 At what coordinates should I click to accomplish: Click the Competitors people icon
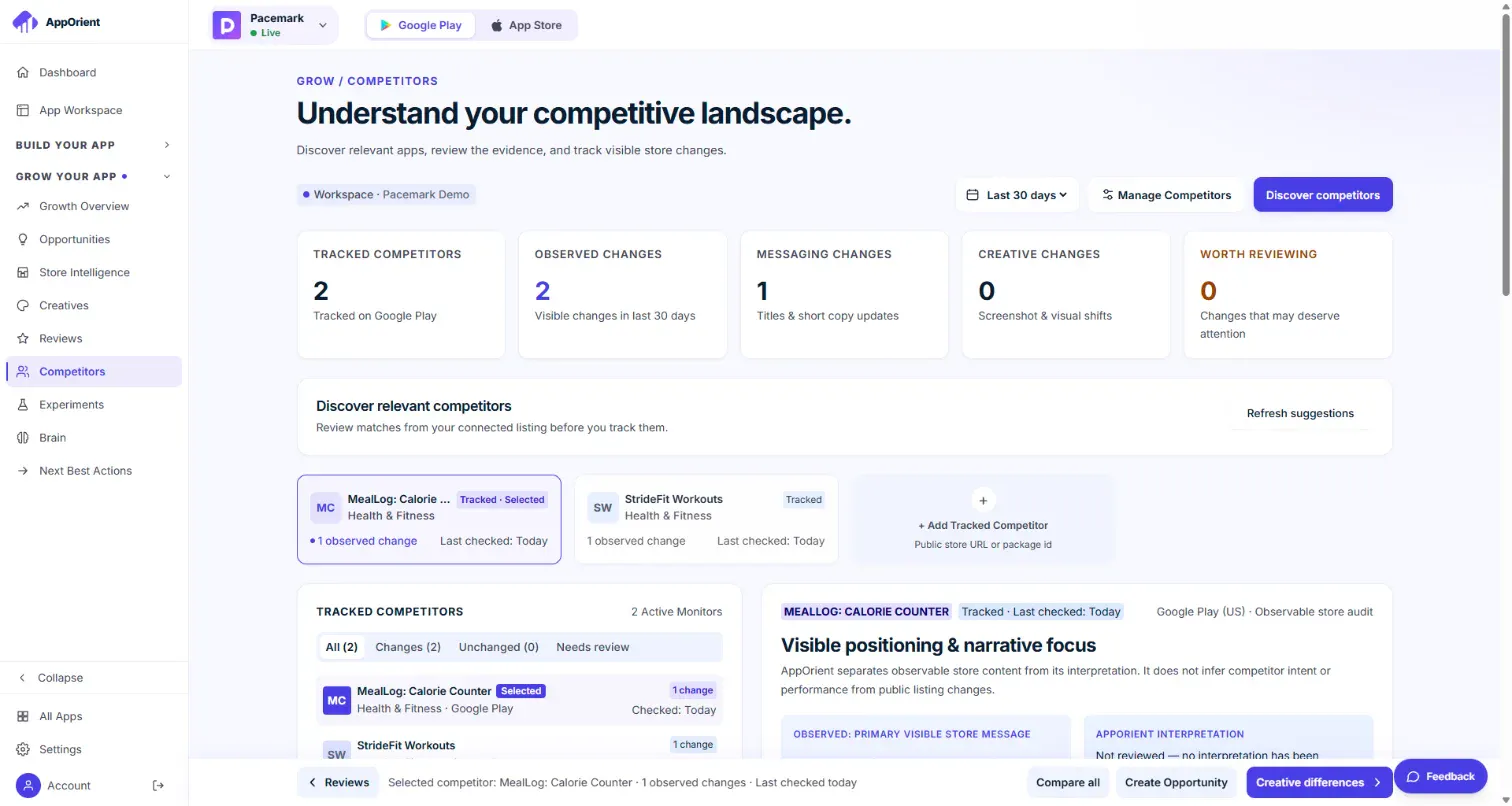23,371
